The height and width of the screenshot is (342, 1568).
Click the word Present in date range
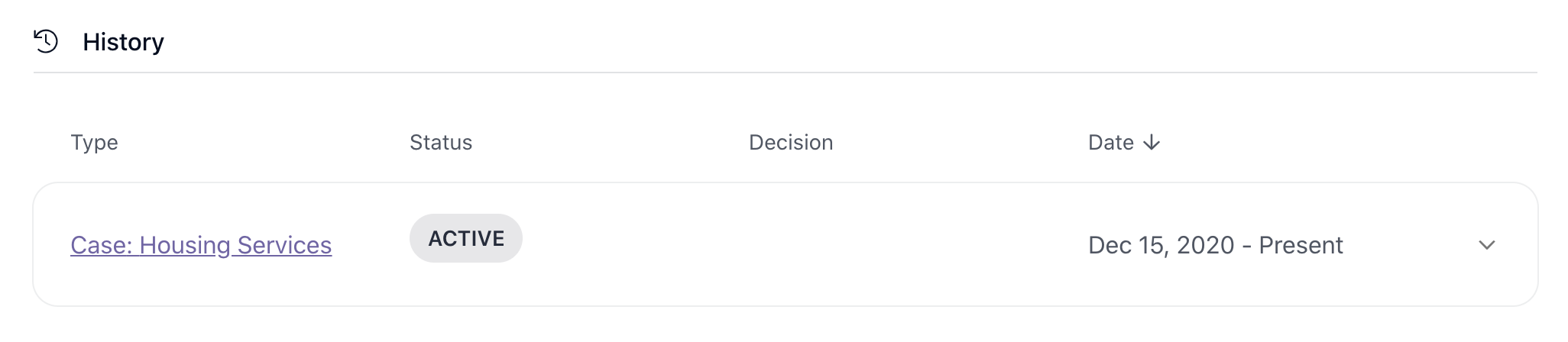[1301, 245]
